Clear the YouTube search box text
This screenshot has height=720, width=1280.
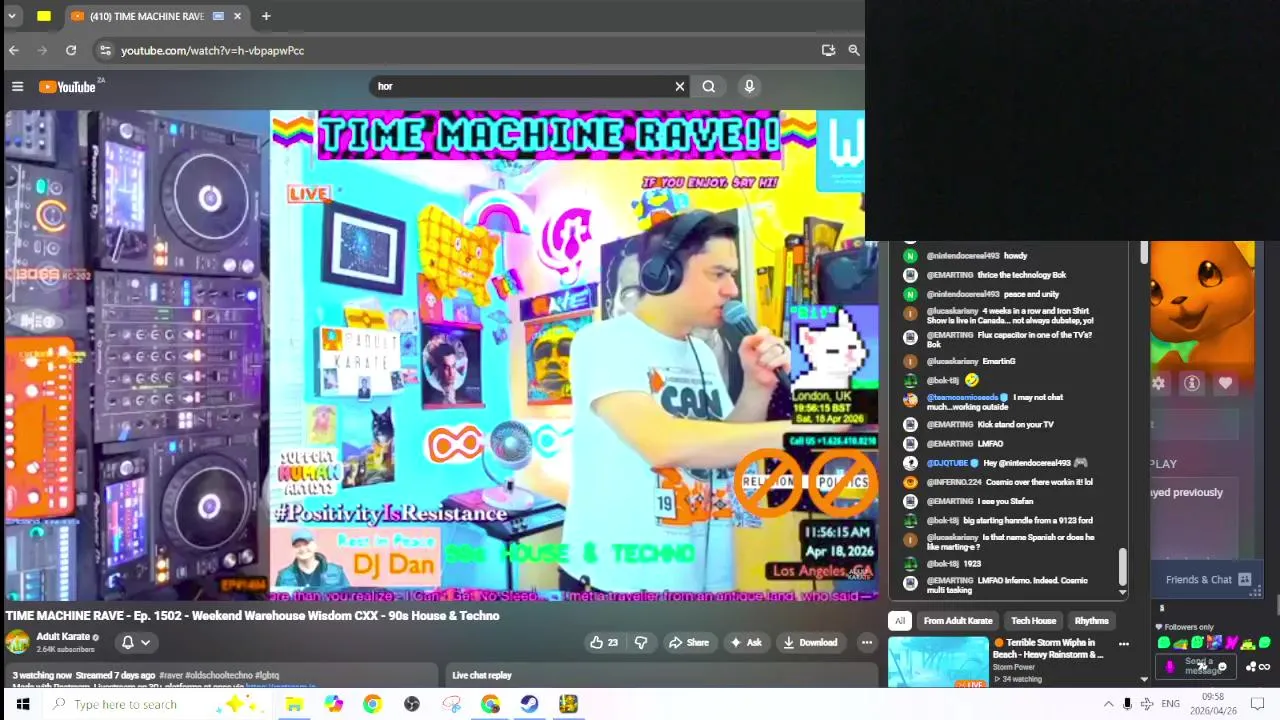(680, 86)
